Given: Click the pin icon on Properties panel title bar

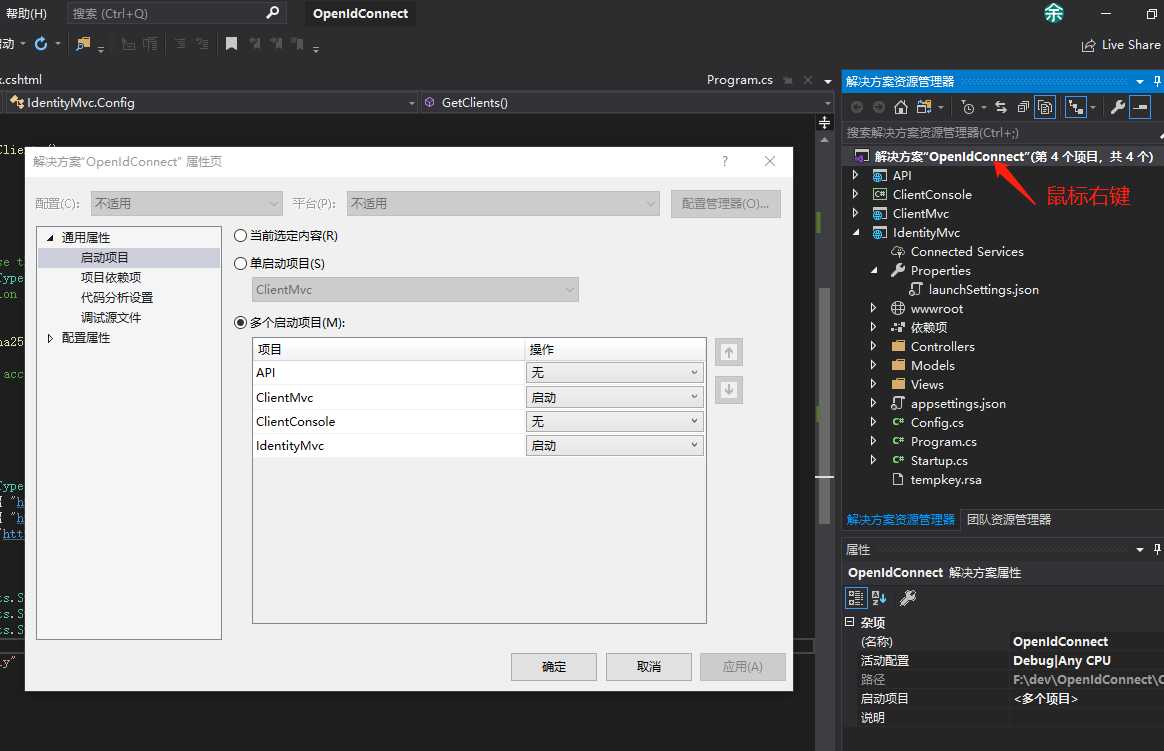Looking at the screenshot, I should [1157, 549].
